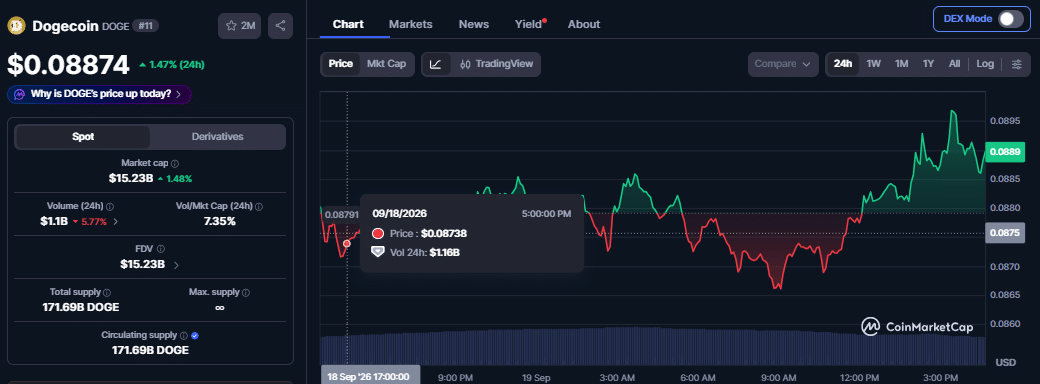
Task: Click the Dogecoin logo icon
Action: point(16,26)
